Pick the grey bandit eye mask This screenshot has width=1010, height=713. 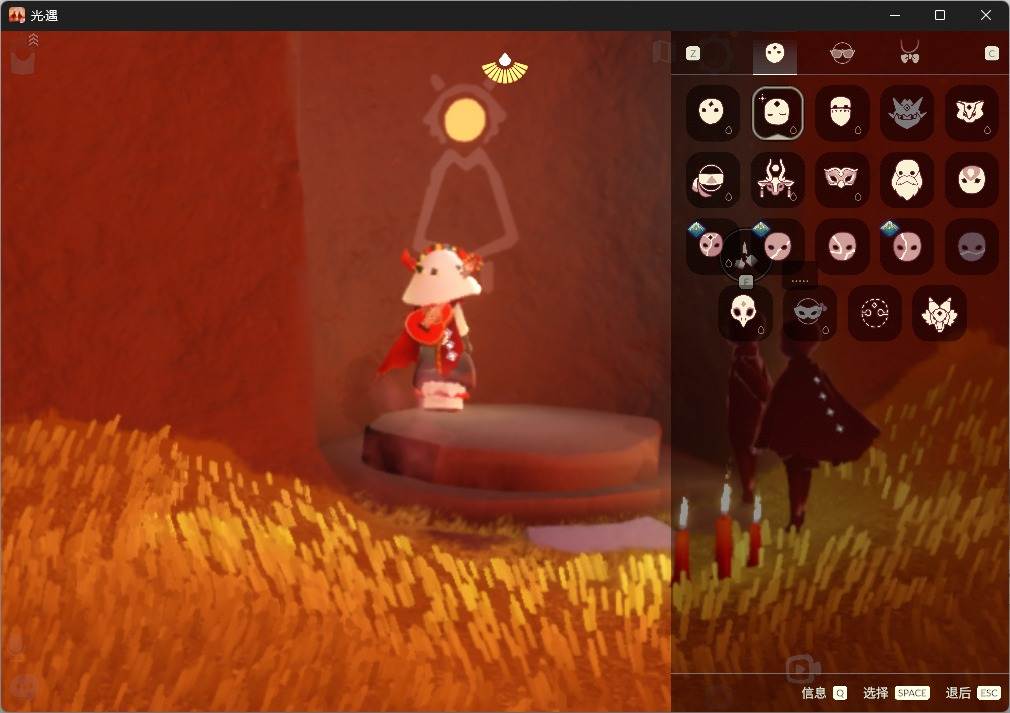tap(810, 312)
